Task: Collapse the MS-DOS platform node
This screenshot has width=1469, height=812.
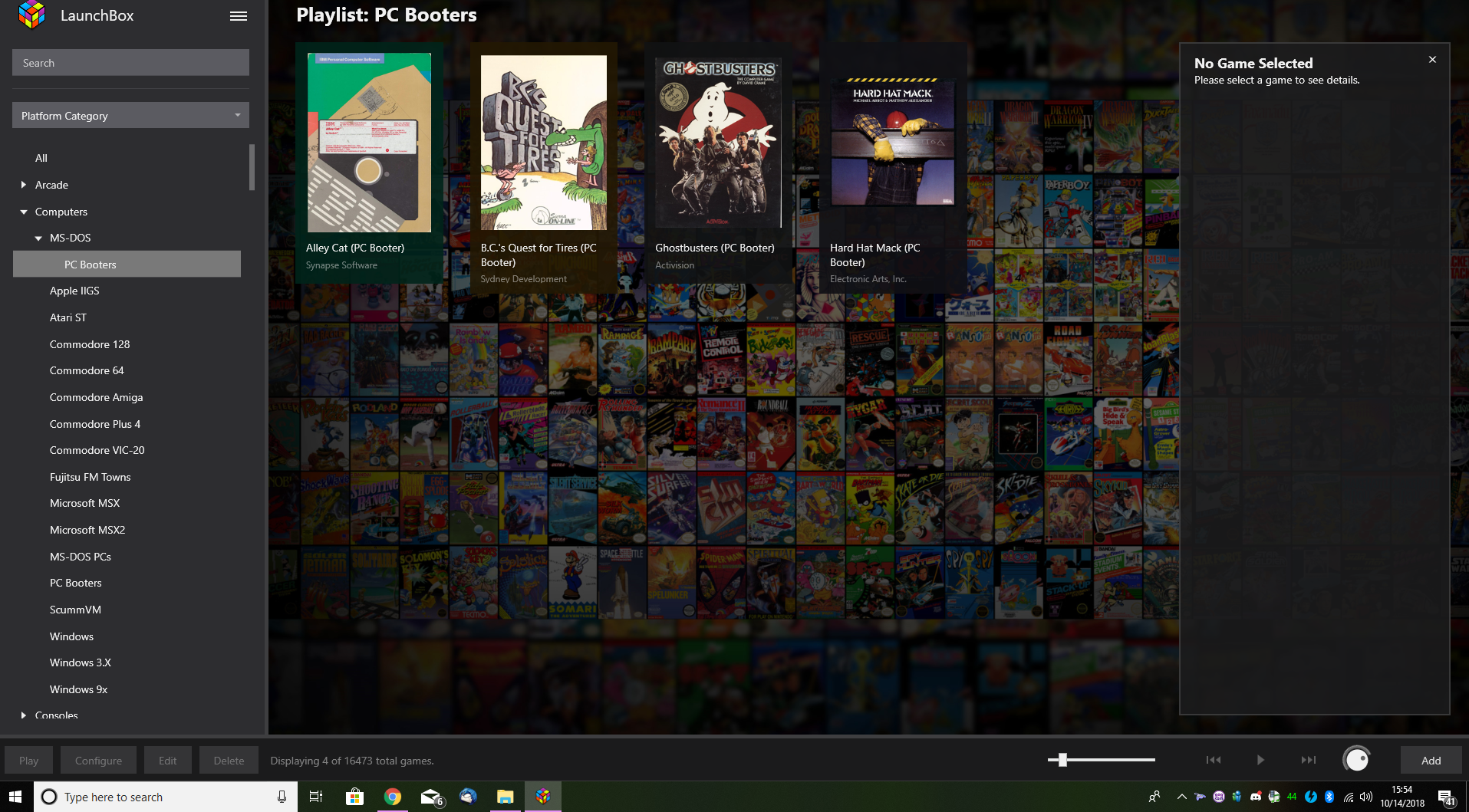Action: click(x=38, y=238)
